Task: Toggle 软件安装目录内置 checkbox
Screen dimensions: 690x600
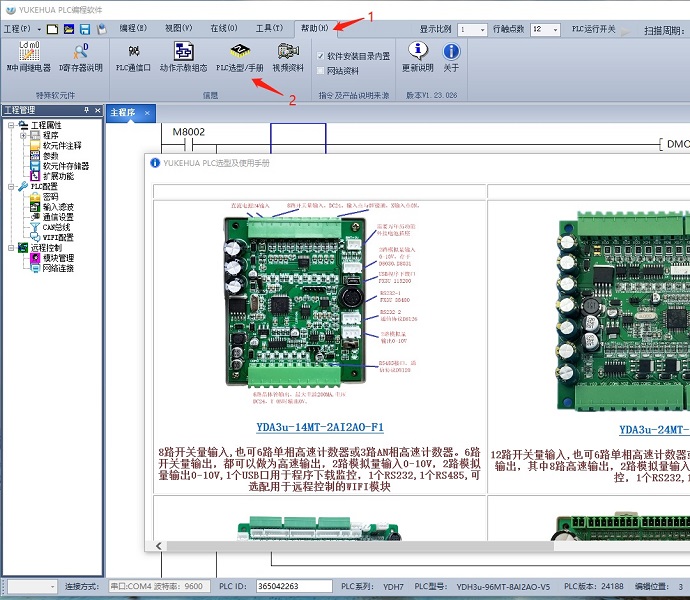Action: pos(320,56)
